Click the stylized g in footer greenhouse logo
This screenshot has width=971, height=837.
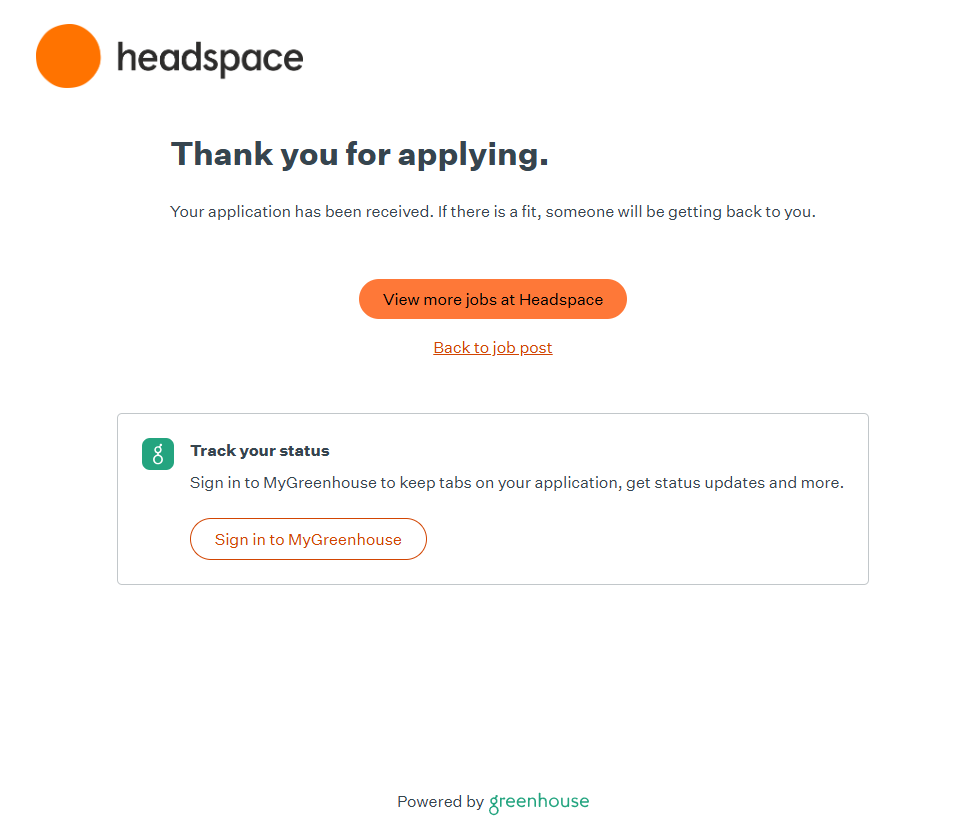(x=495, y=803)
